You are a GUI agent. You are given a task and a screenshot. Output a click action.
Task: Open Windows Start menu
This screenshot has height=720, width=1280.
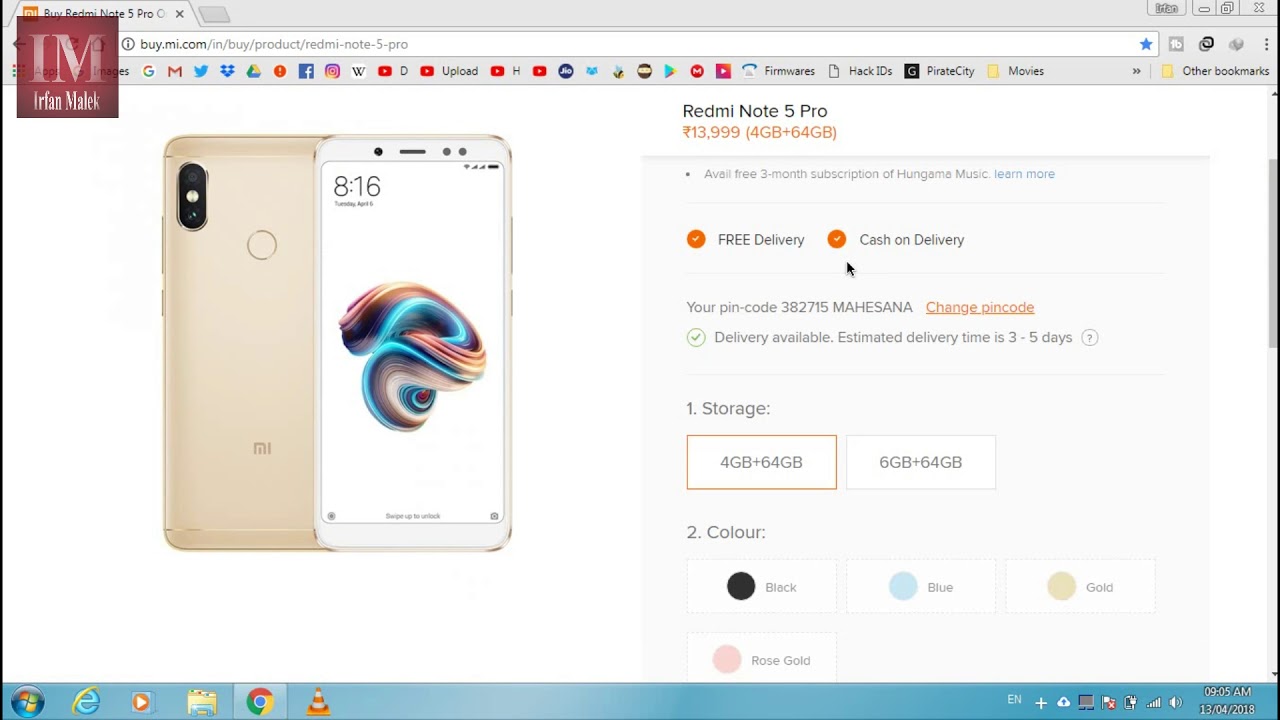coord(26,702)
